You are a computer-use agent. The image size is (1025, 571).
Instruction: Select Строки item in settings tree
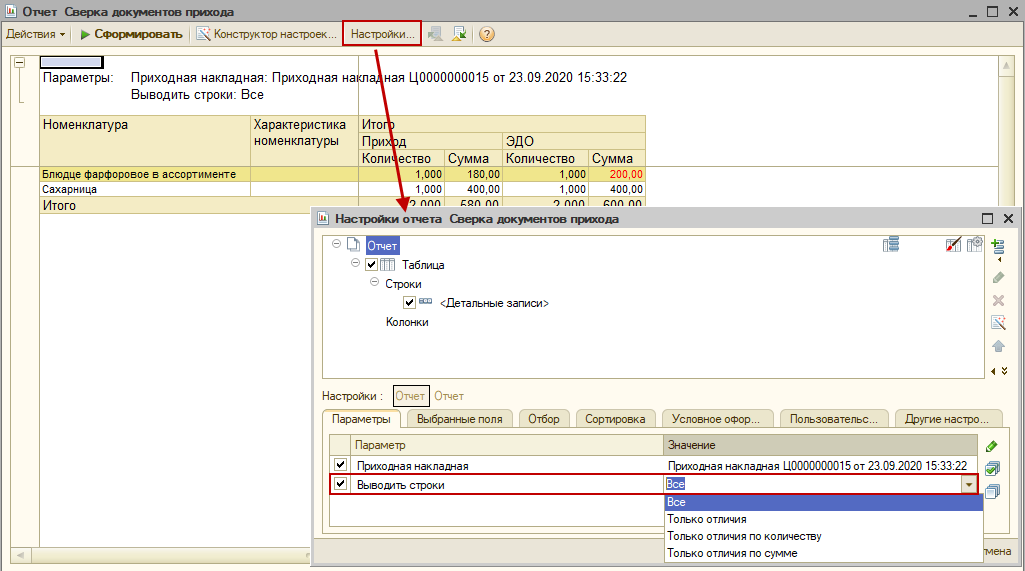[x=403, y=284]
